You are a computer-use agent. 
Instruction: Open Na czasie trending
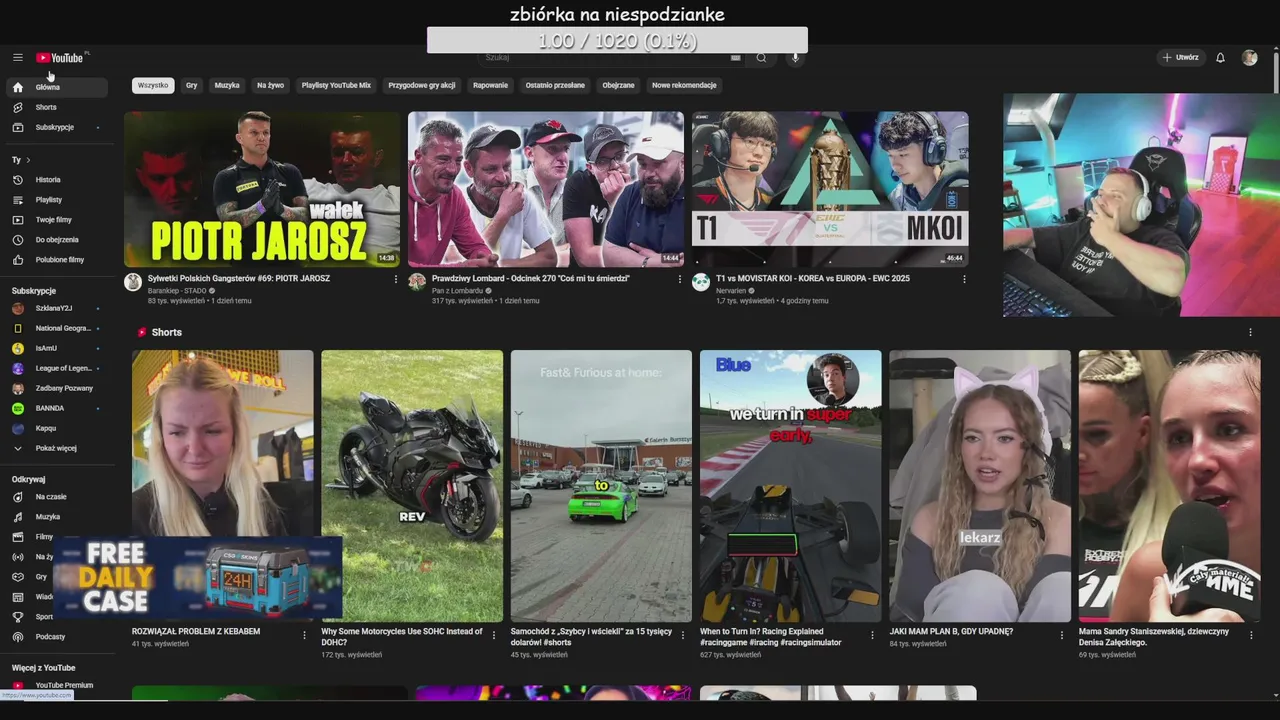[x=58, y=497]
